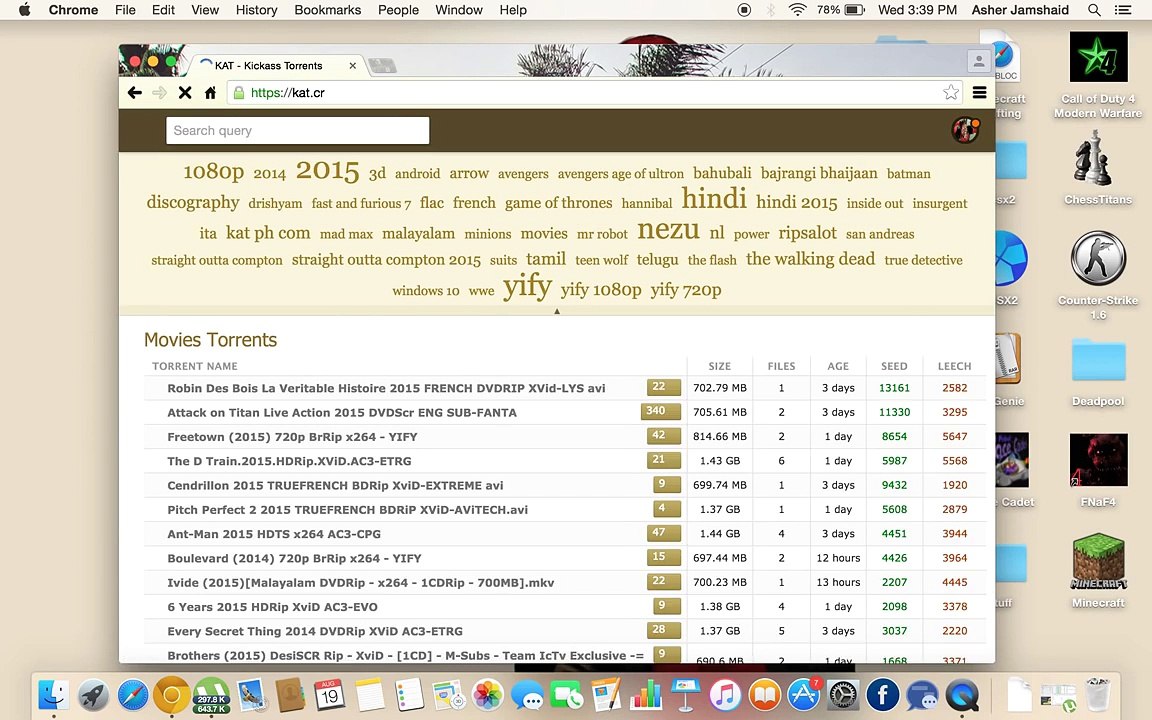Open Safari from the dock
The image size is (1152, 720).
132,694
